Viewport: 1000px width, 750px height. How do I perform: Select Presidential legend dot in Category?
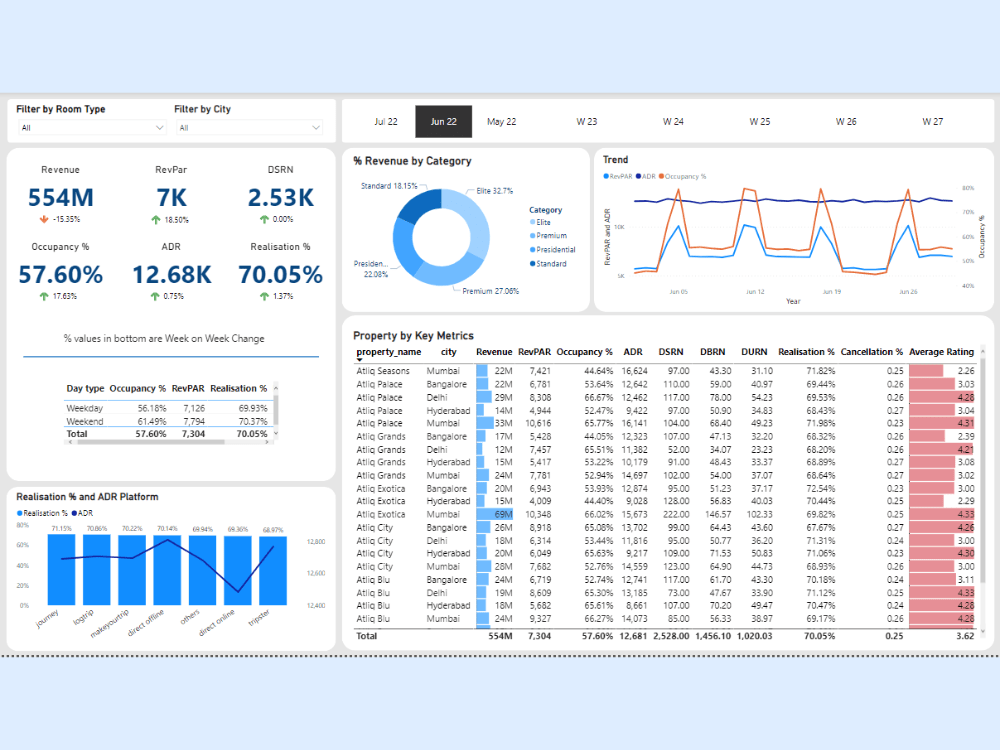[x=533, y=249]
